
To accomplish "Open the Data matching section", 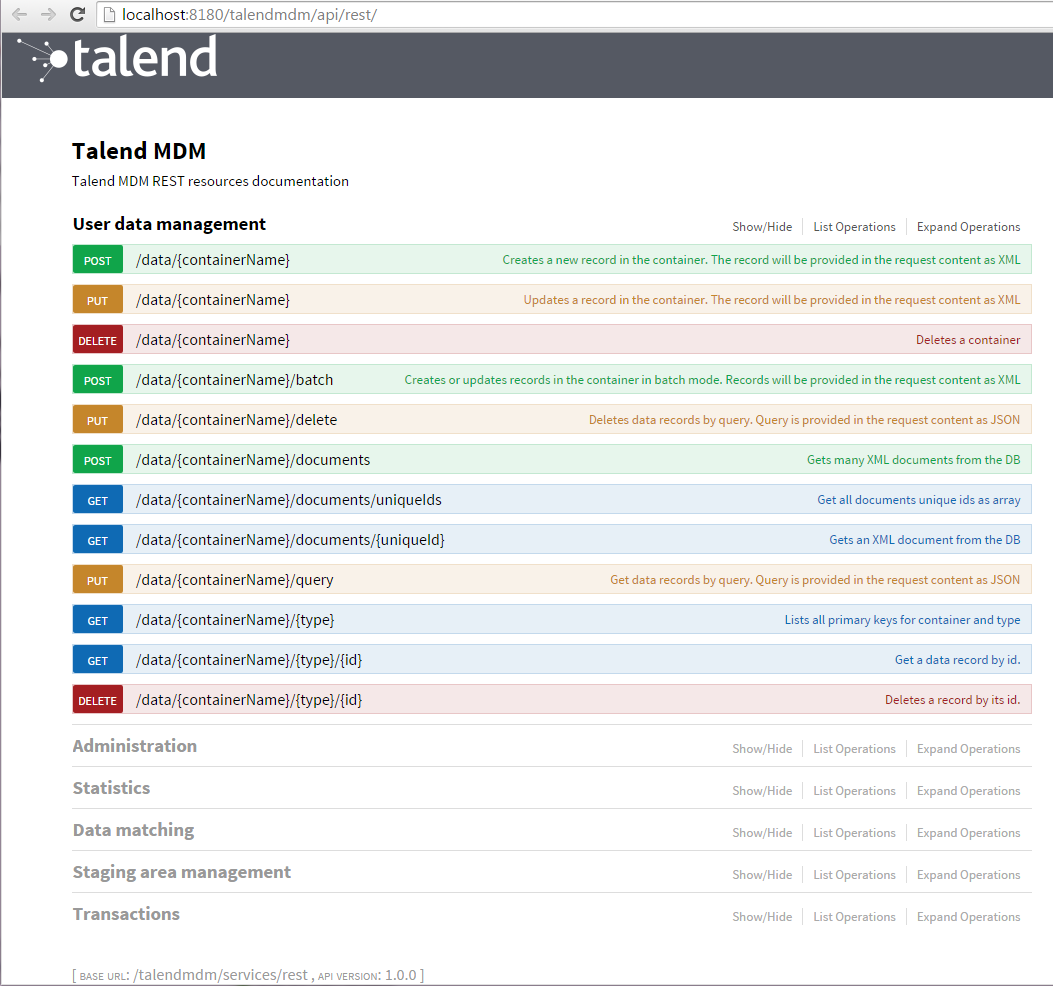I will coord(134,830).
